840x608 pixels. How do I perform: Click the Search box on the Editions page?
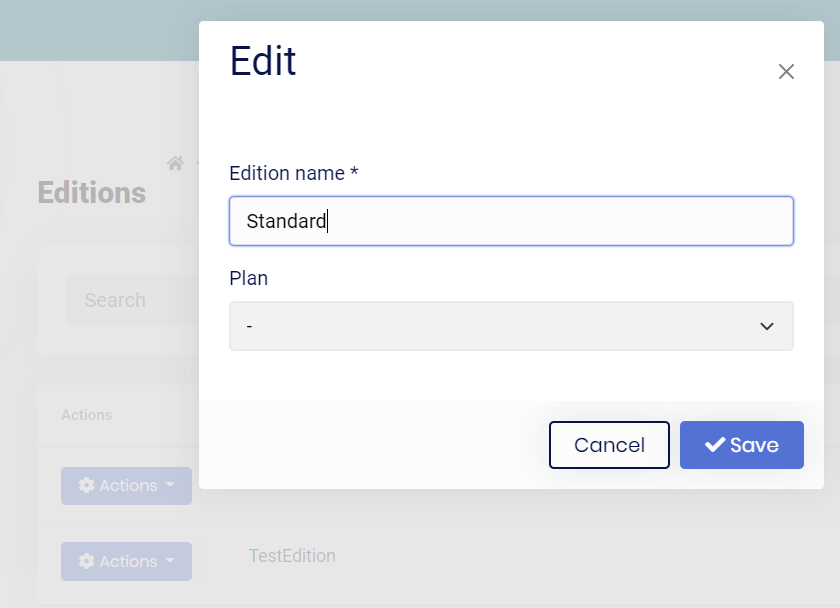[130, 300]
